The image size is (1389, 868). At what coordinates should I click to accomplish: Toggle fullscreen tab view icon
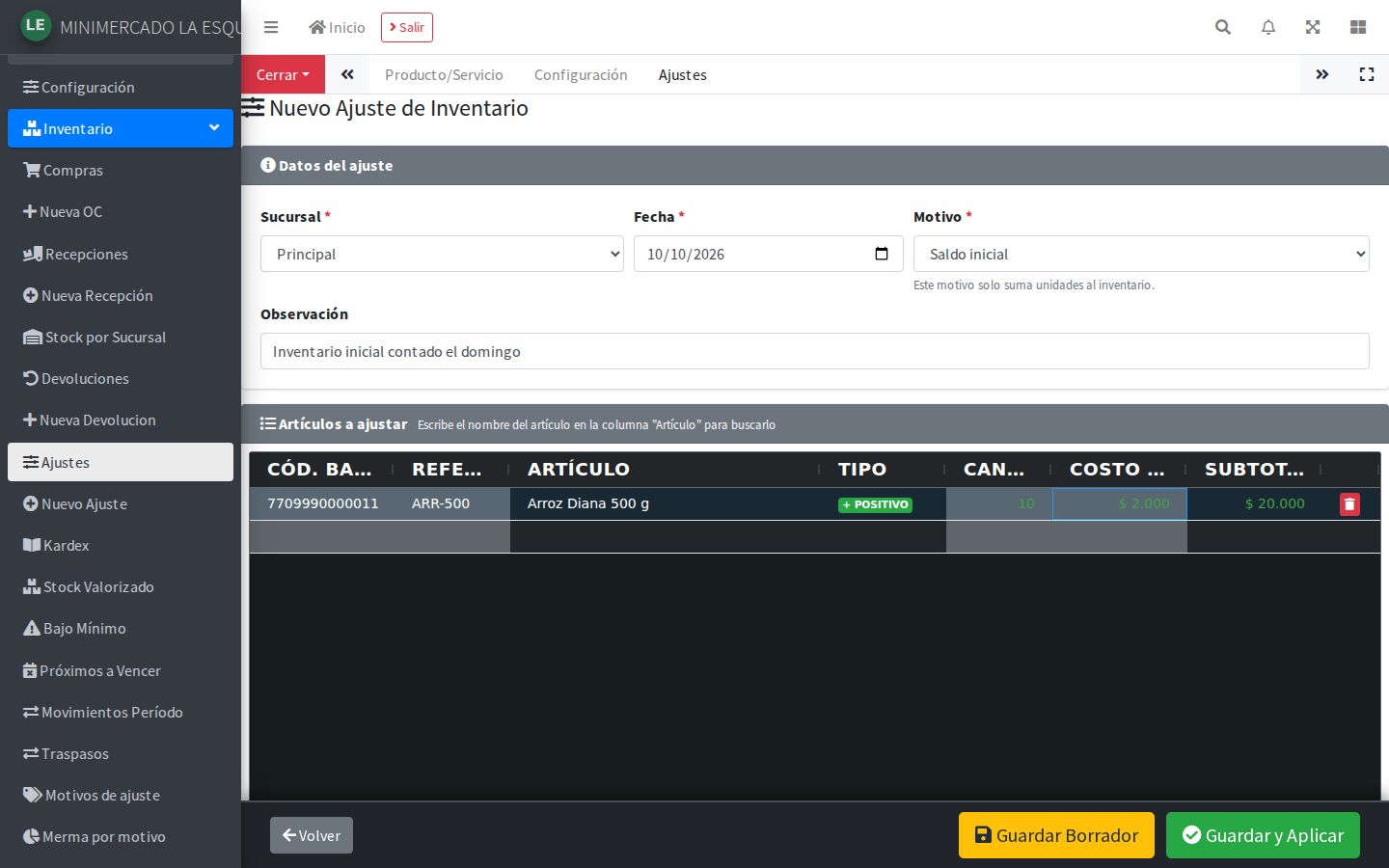(1367, 74)
